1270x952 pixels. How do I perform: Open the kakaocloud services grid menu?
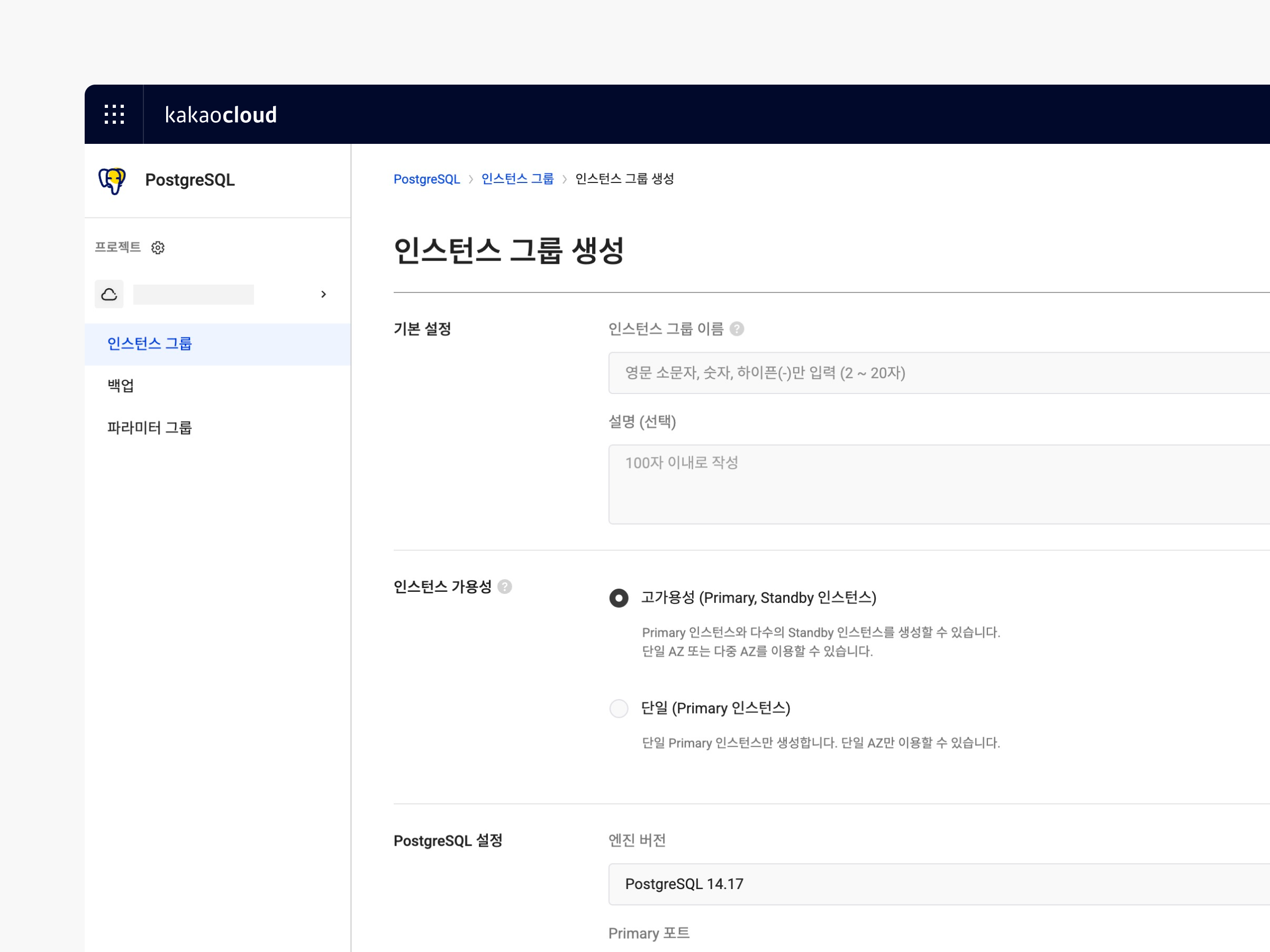point(114,114)
